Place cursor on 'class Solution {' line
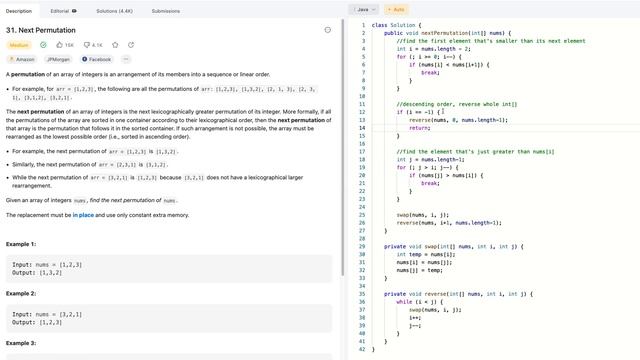This screenshot has width=640, height=360. (396, 25)
